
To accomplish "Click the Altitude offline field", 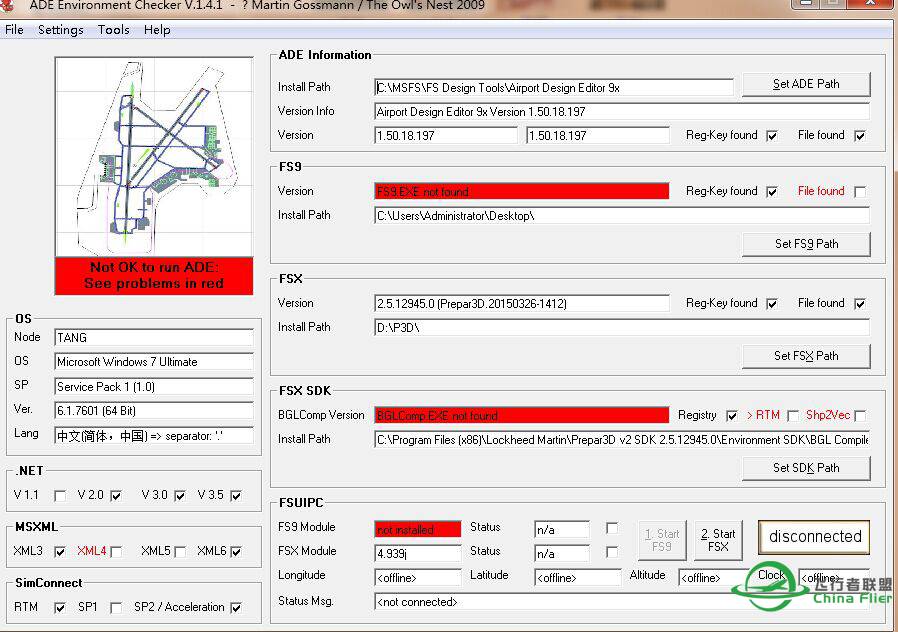I will pos(713,578).
